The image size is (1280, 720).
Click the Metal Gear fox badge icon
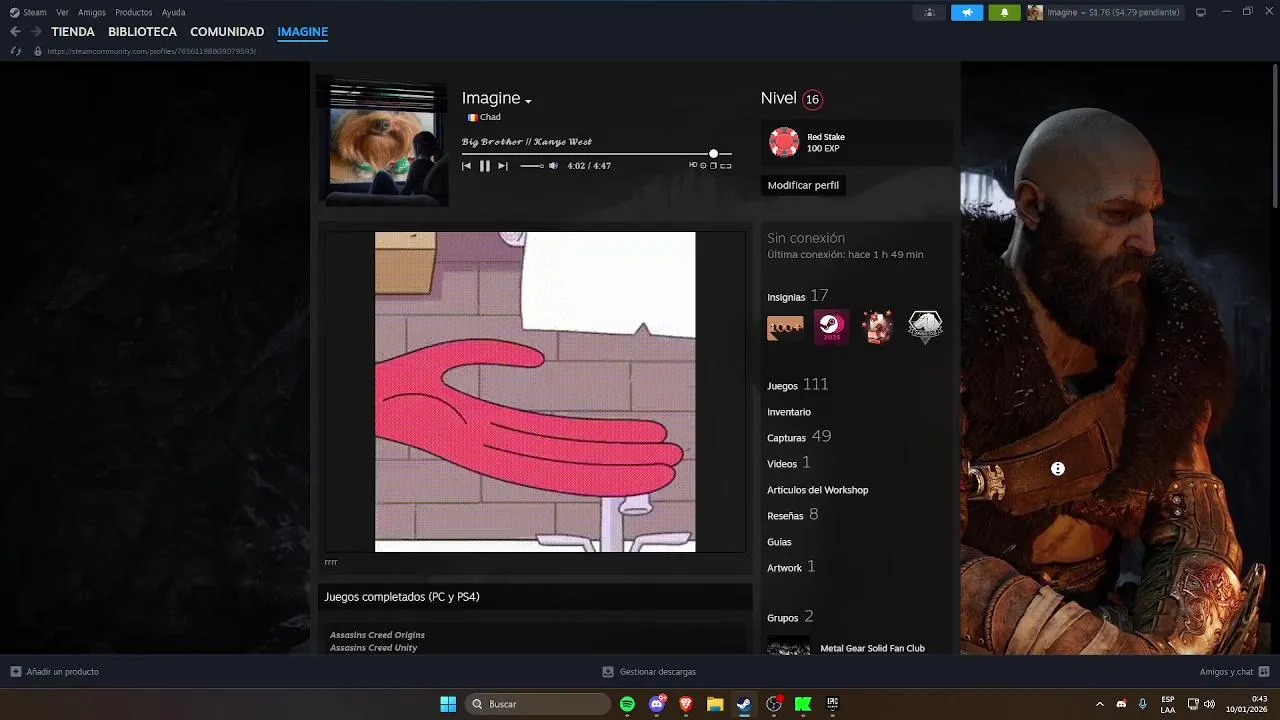click(x=925, y=327)
